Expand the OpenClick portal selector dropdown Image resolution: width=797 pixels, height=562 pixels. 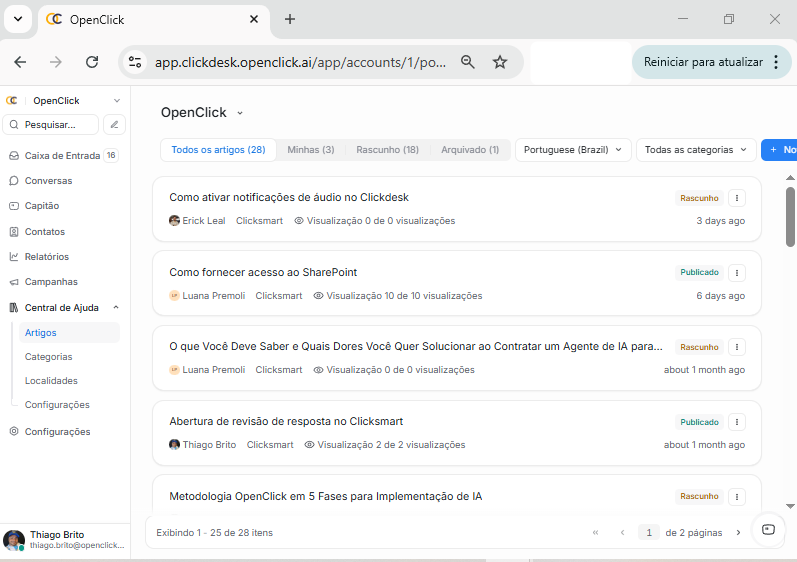pyautogui.click(x=240, y=113)
